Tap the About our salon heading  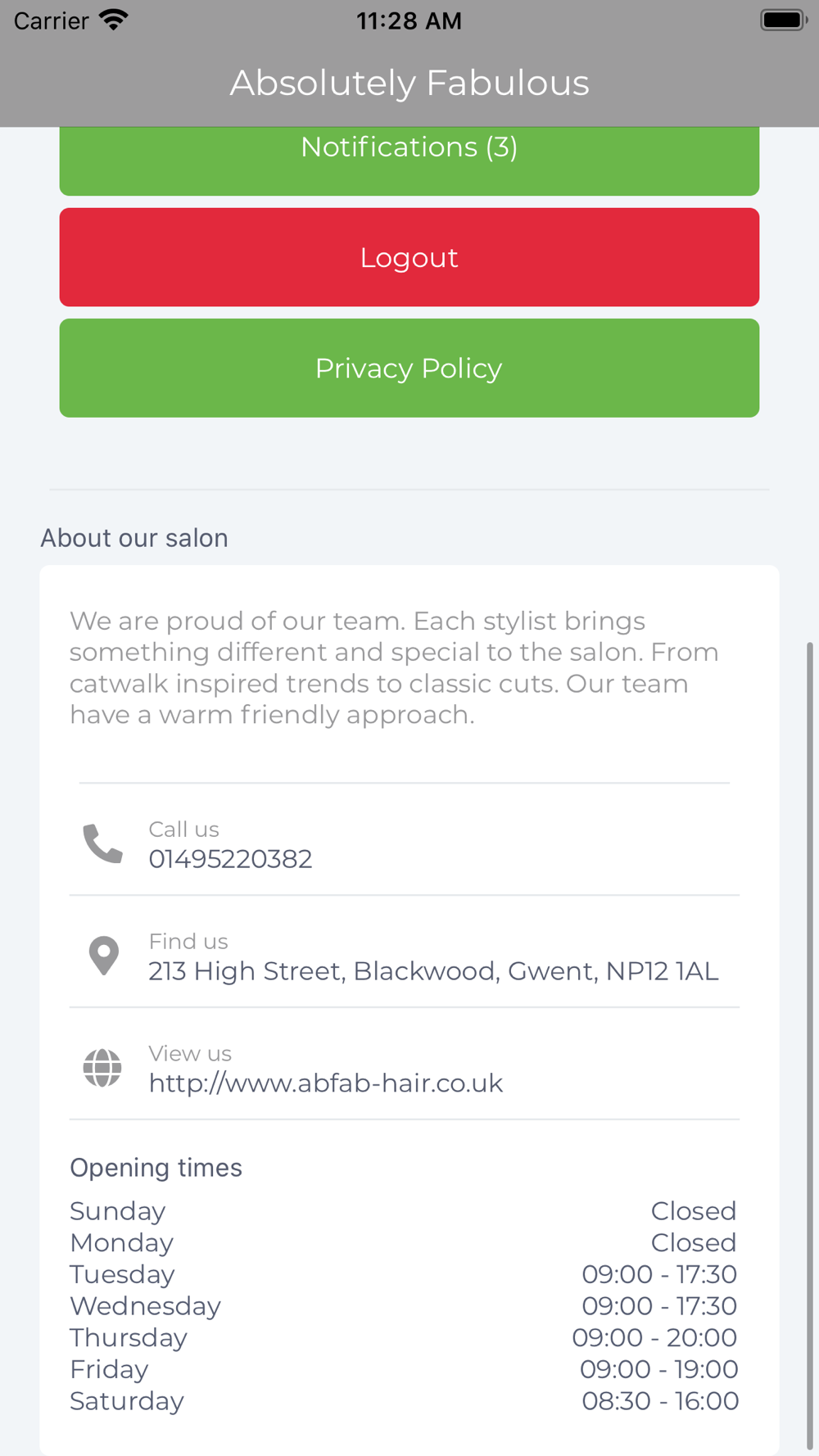pyautogui.click(x=134, y=538)
